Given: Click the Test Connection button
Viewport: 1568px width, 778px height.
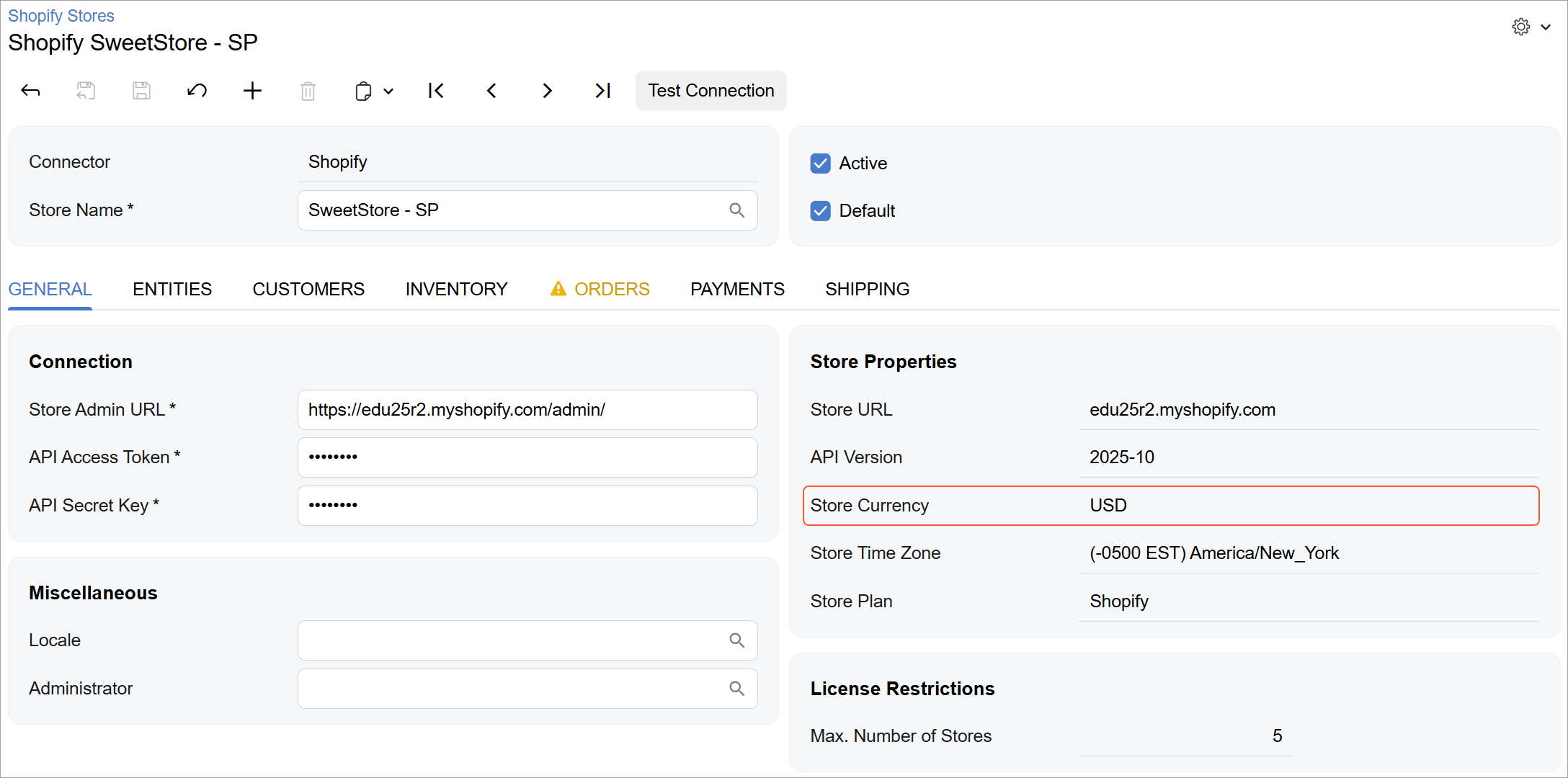Looking at the screenshot, I should click(711, 91).
